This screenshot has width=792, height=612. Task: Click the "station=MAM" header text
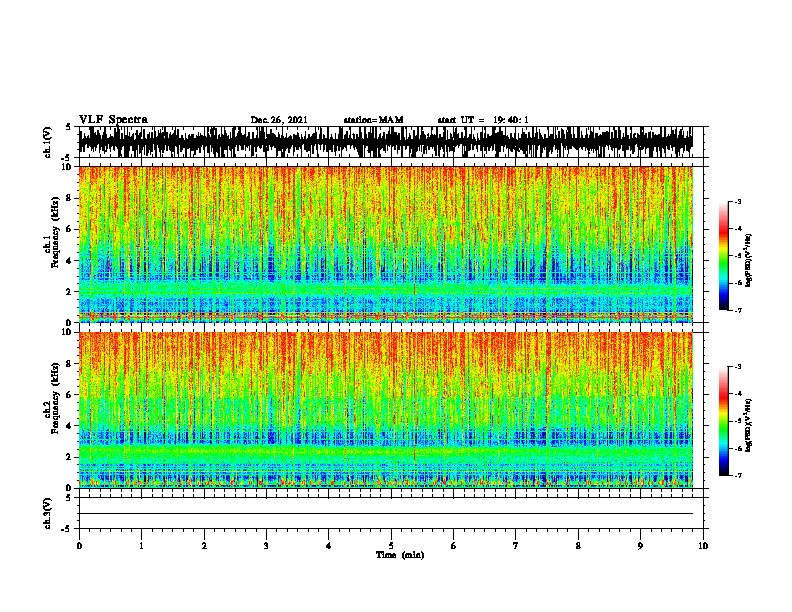pos(373,120)
